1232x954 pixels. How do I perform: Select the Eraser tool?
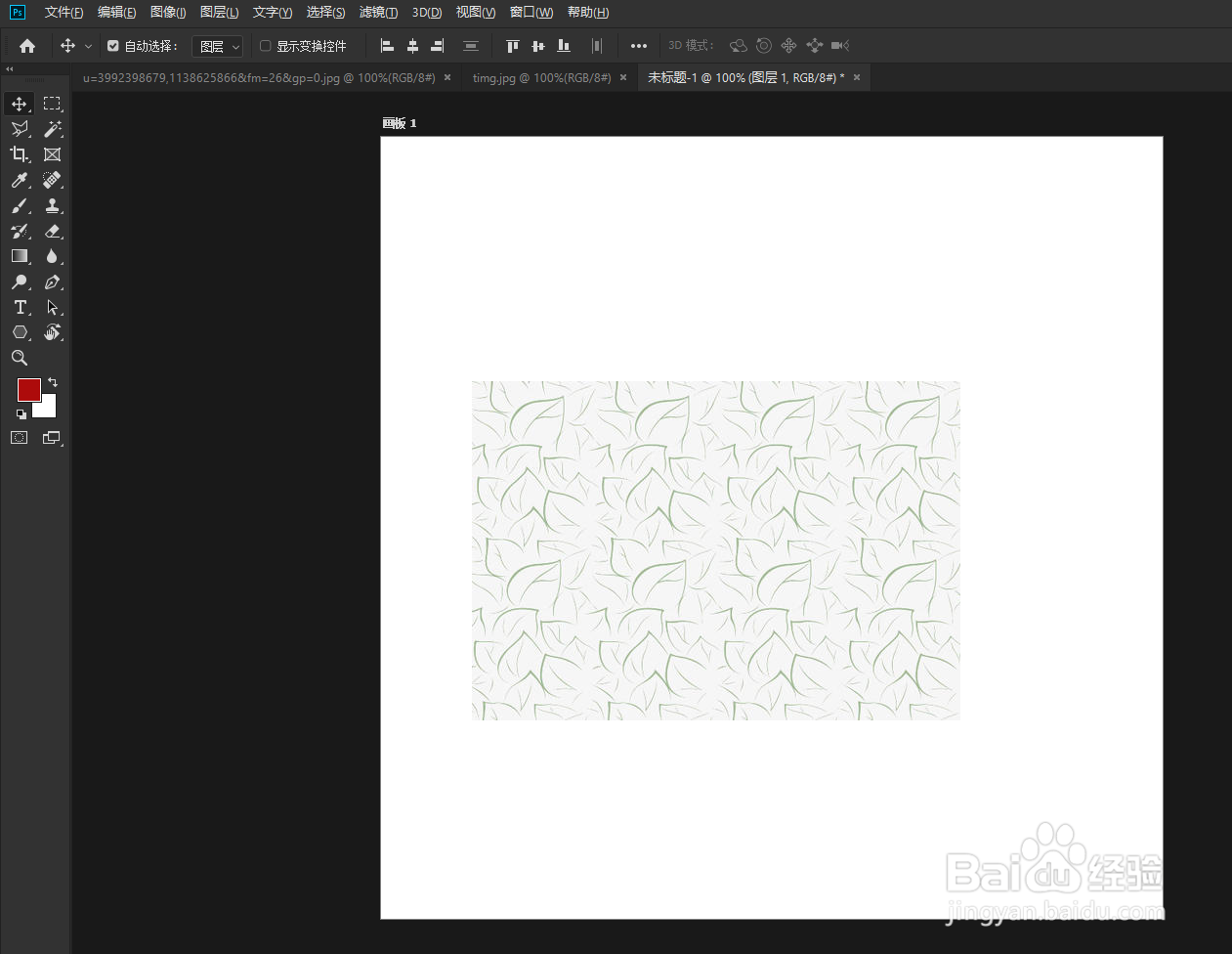click(x=53, y=231)
